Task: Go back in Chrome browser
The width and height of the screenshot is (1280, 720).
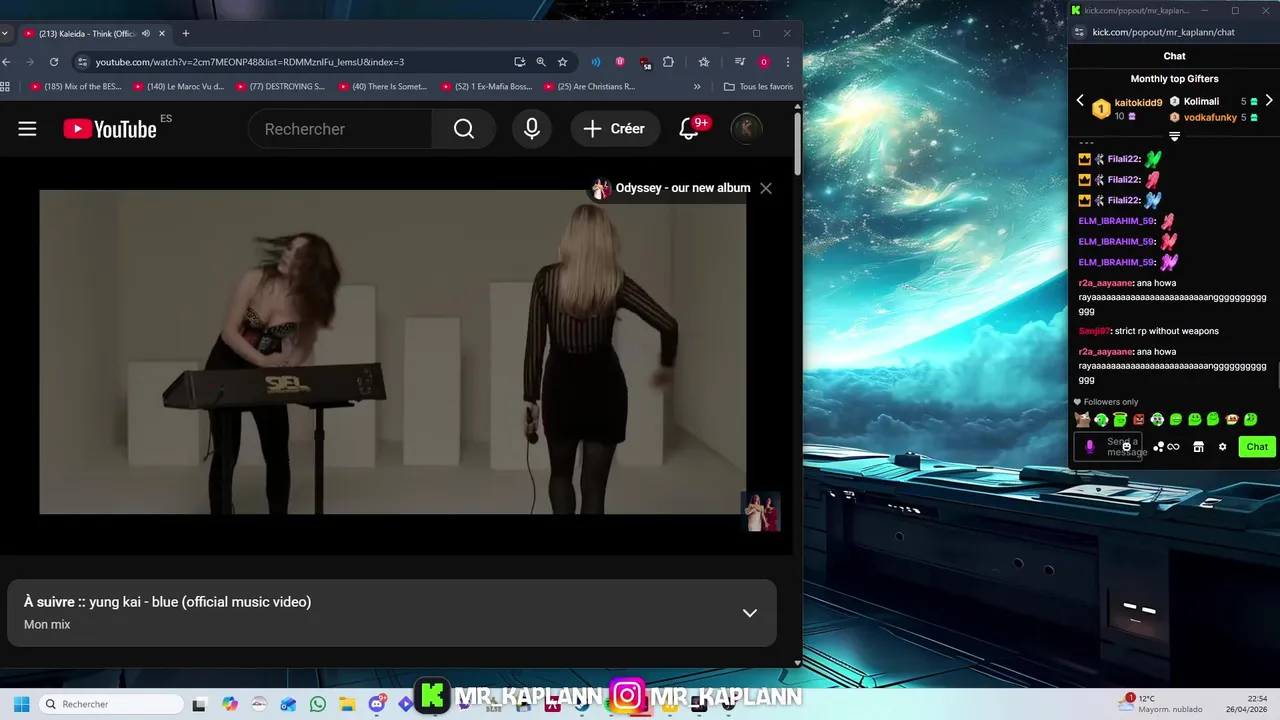Action: coord(6,62)
